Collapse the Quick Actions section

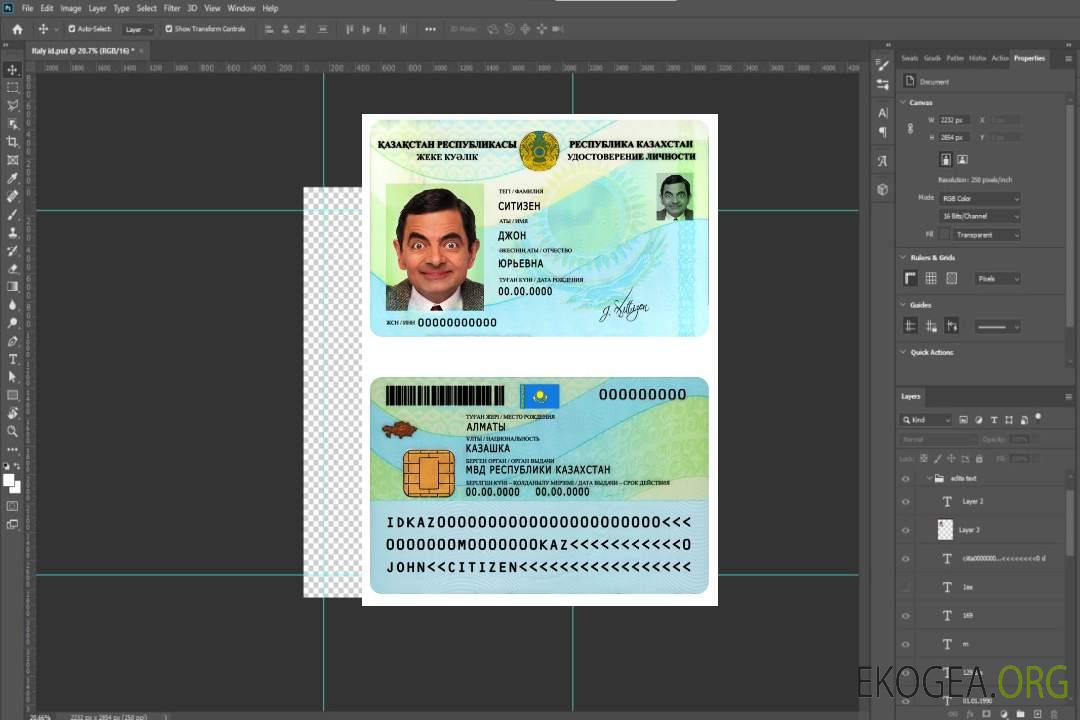(x=903, y=352)
